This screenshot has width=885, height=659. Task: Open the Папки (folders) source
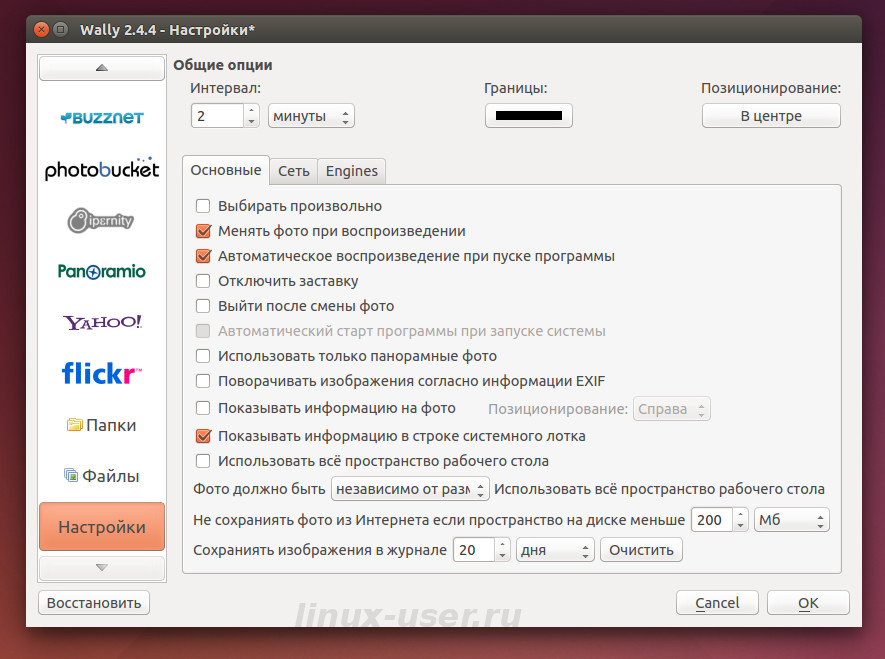click(101, 424)
